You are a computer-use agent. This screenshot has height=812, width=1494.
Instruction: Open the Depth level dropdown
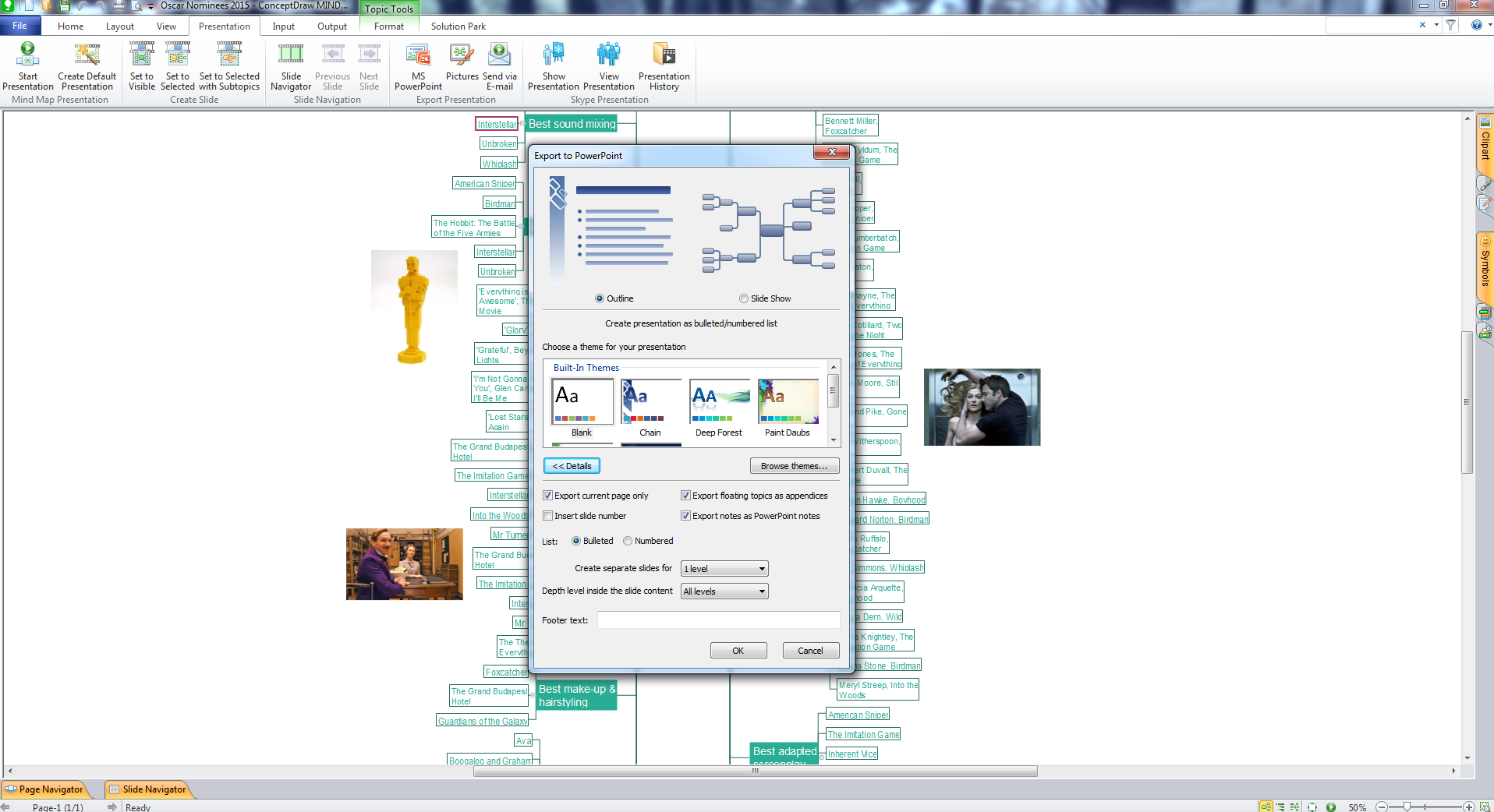click(x=724, y=591)
